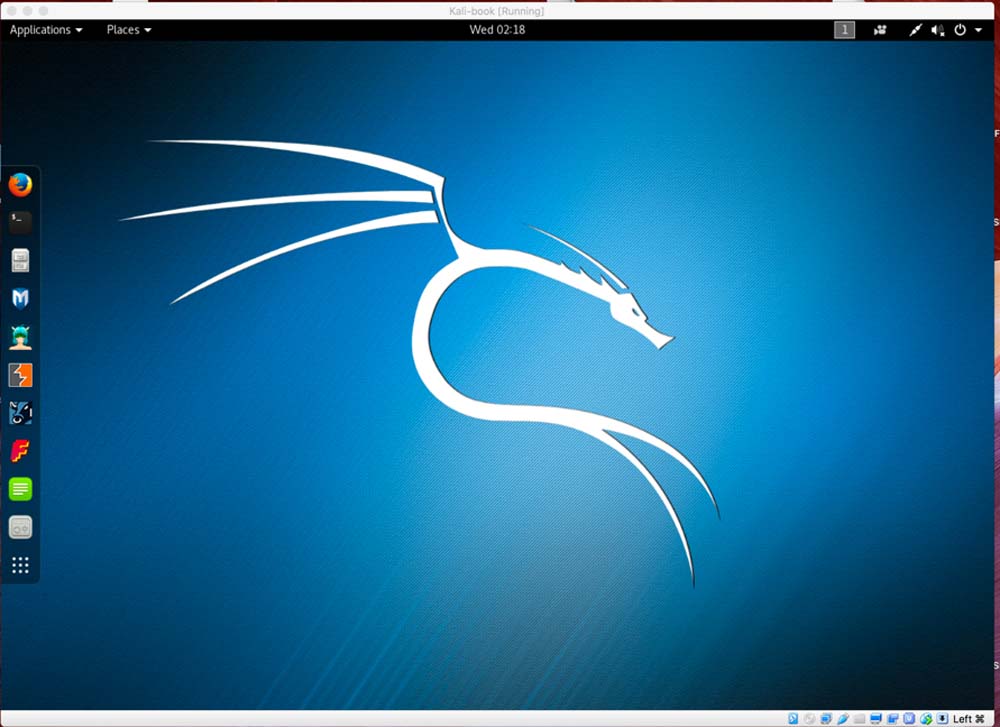This screenshot has width=1000, height=727.
Task: Open the Files manager icon
Action: coord(20,261)
